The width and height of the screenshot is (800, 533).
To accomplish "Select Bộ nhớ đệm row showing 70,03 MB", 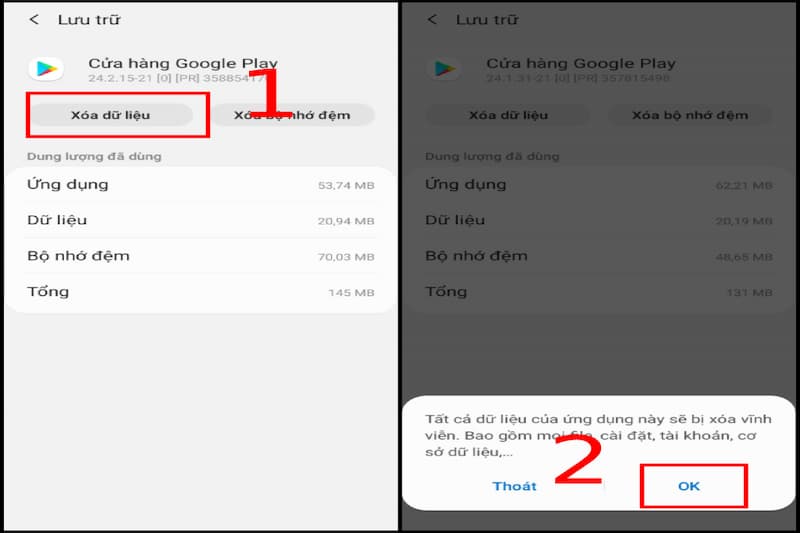I will click(201, 256).
